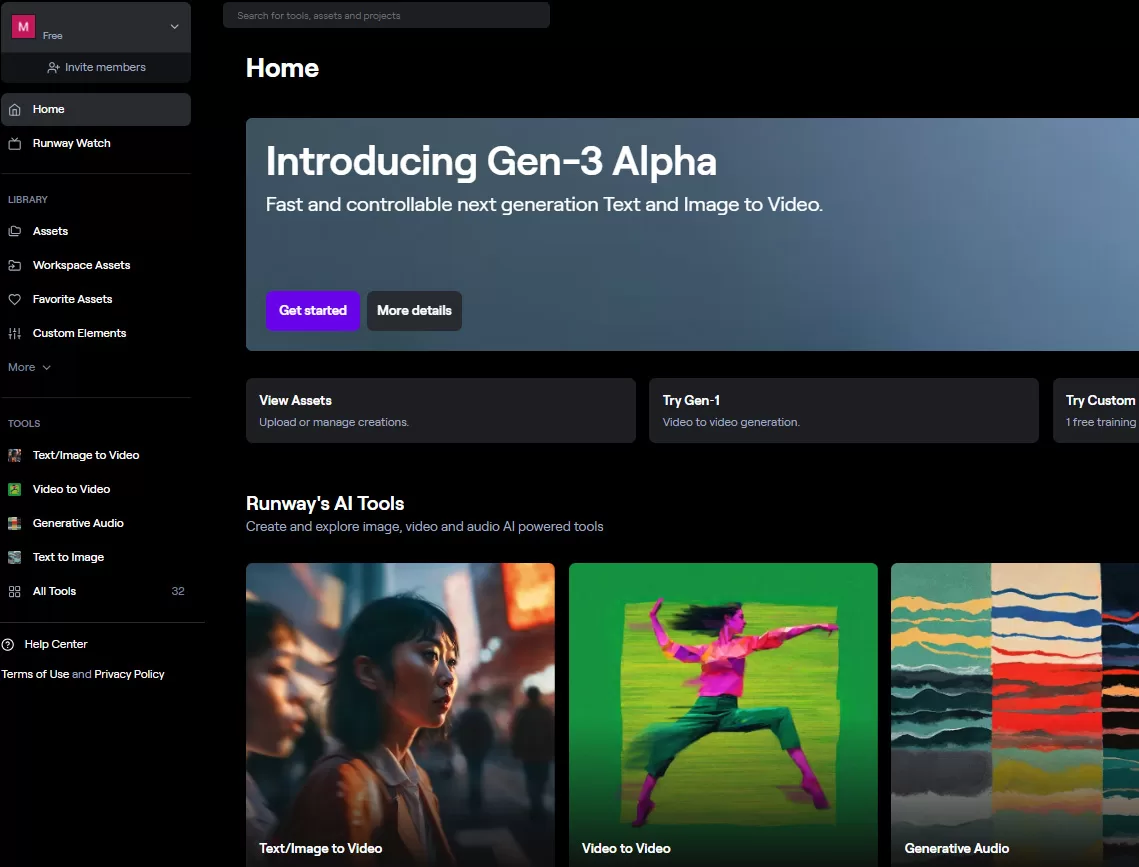
Task: Click the Home icon in sidebar
Action: click(15, 110)
